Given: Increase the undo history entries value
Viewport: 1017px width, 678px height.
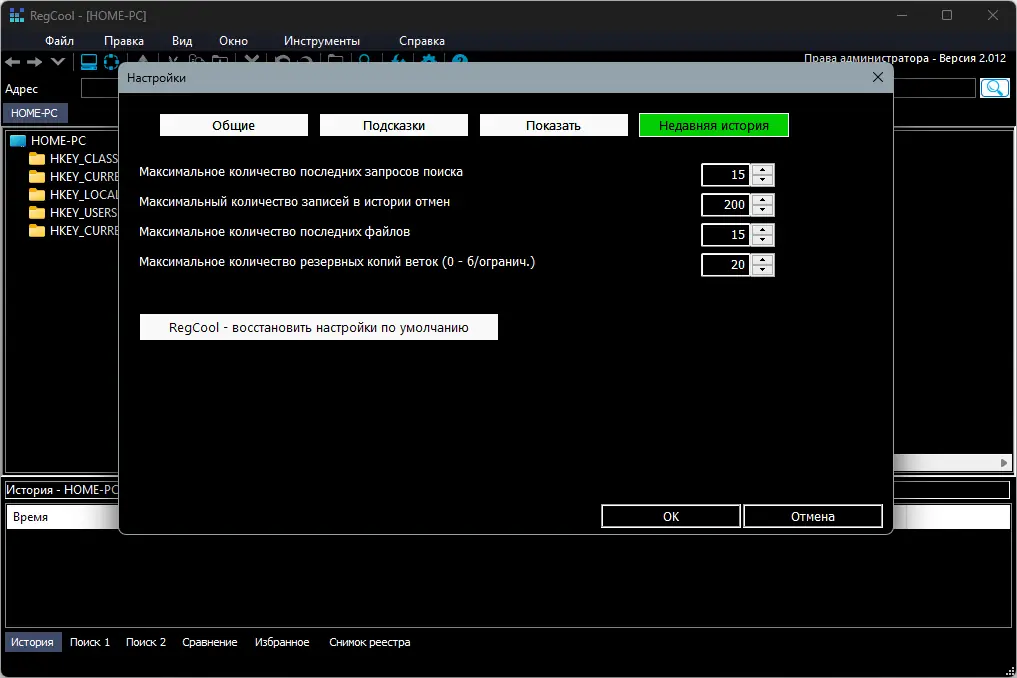Looking at the screenshot, I should pos(763,199).
